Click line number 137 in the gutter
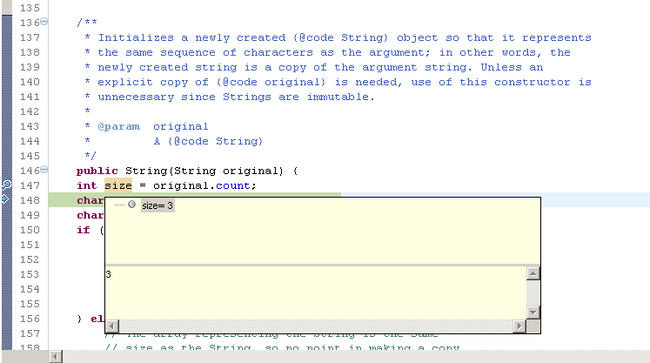Image resolution: width=650 pixels, height=363 pixels. [30, 38]
